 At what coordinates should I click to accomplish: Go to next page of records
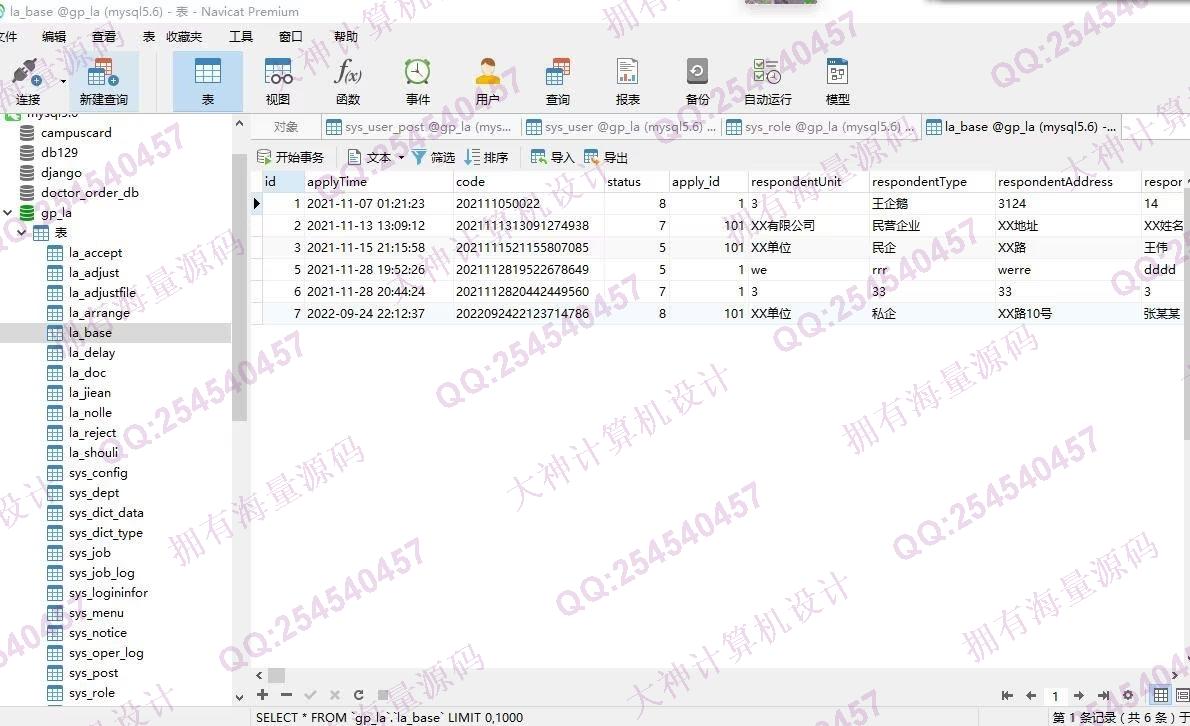1078,695
